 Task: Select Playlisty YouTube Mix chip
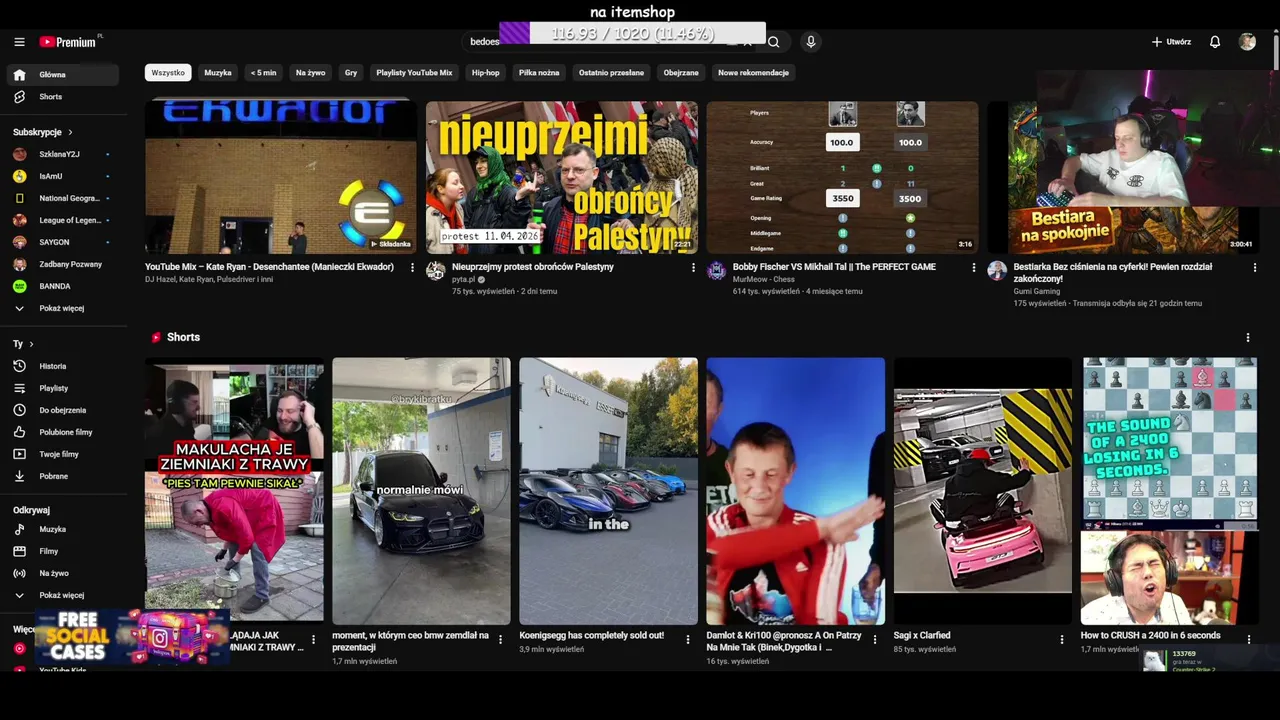[x=414, y=72]
